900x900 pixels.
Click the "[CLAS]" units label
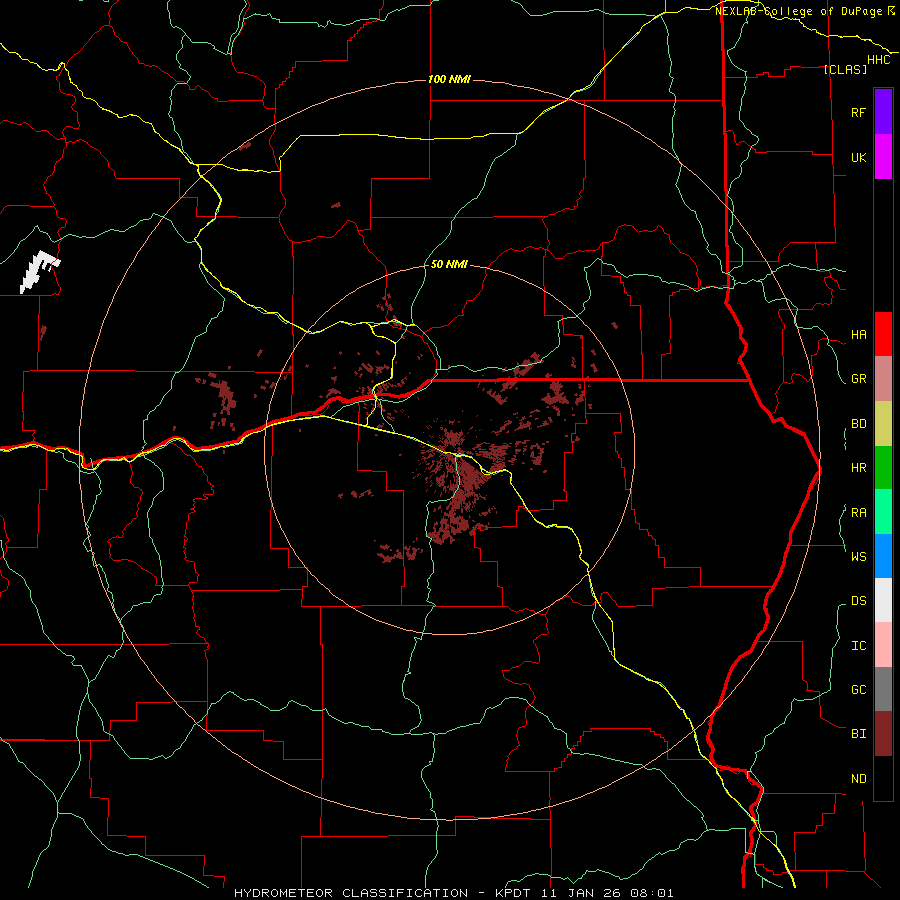coord(845,69)
